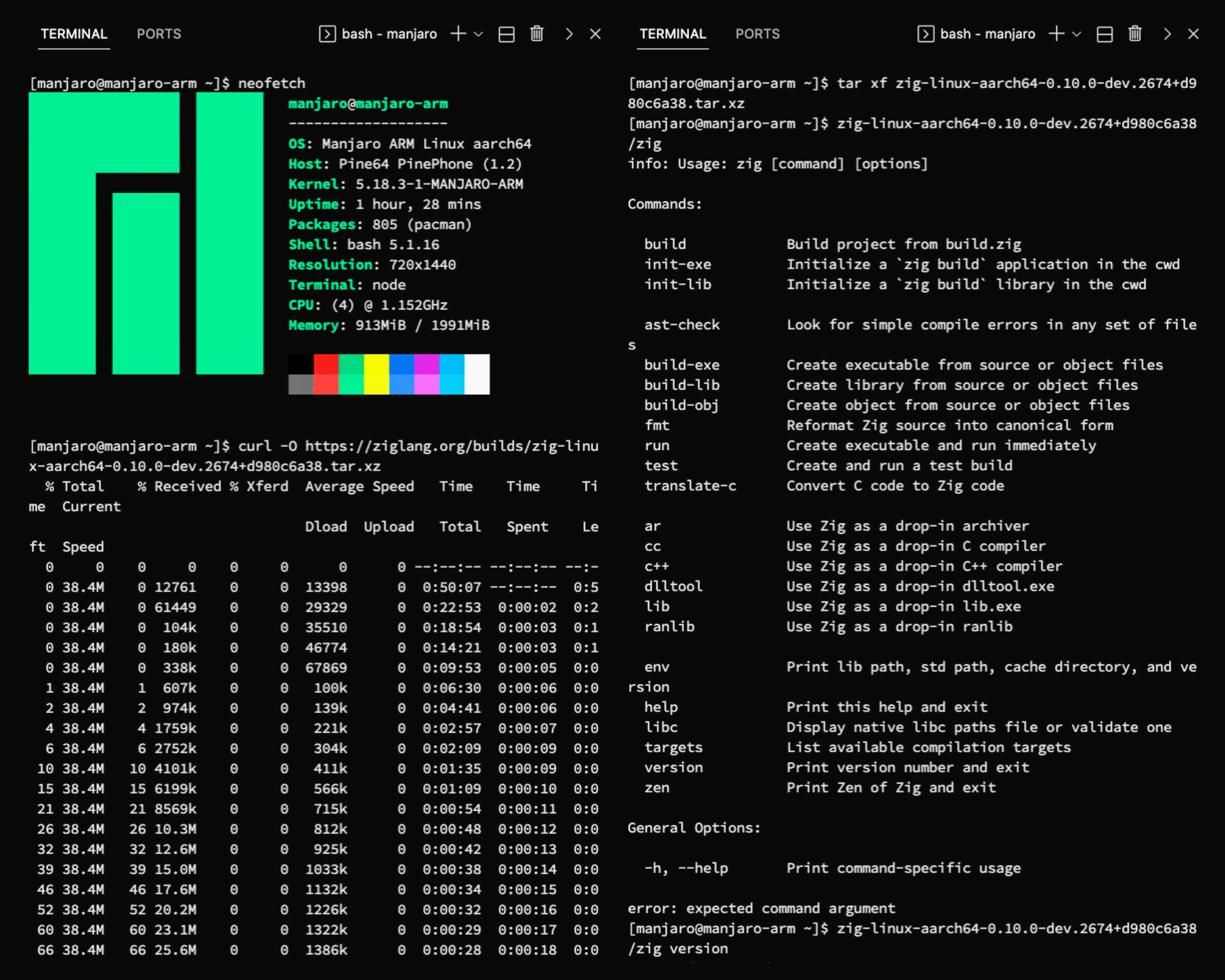This screenshot has height=980, width=1225.
Task: Maximize left panel with chevron arrow
Action: pyautogui.click(x=569, y=34)
